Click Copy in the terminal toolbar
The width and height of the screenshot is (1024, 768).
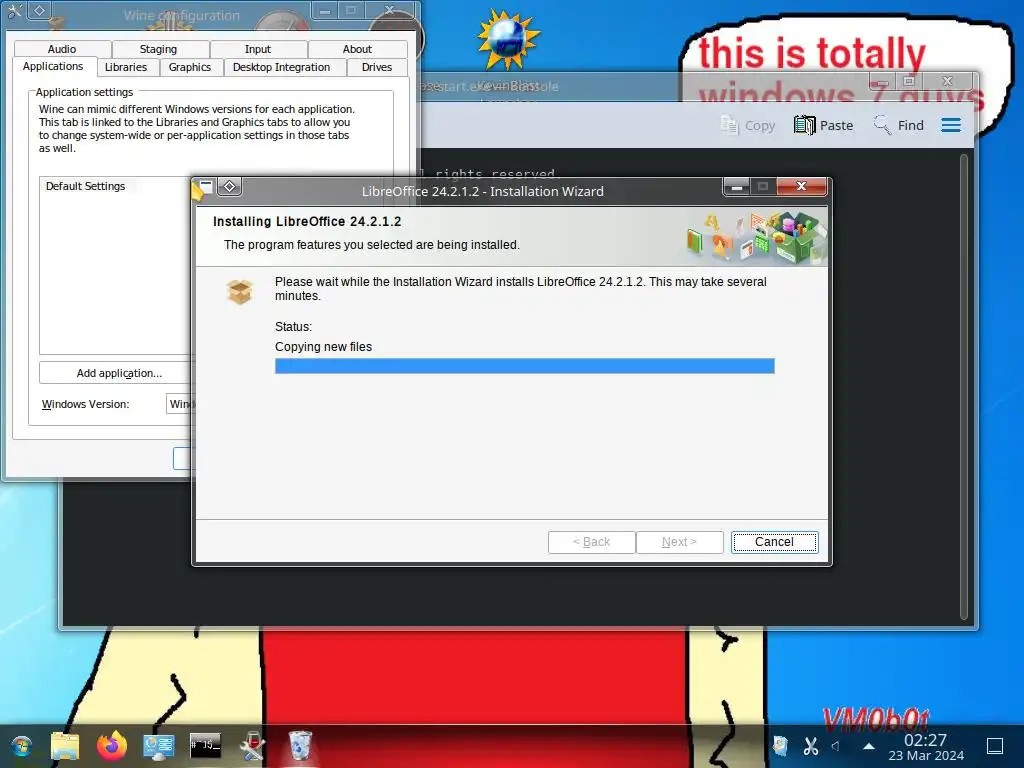(748, 125)
